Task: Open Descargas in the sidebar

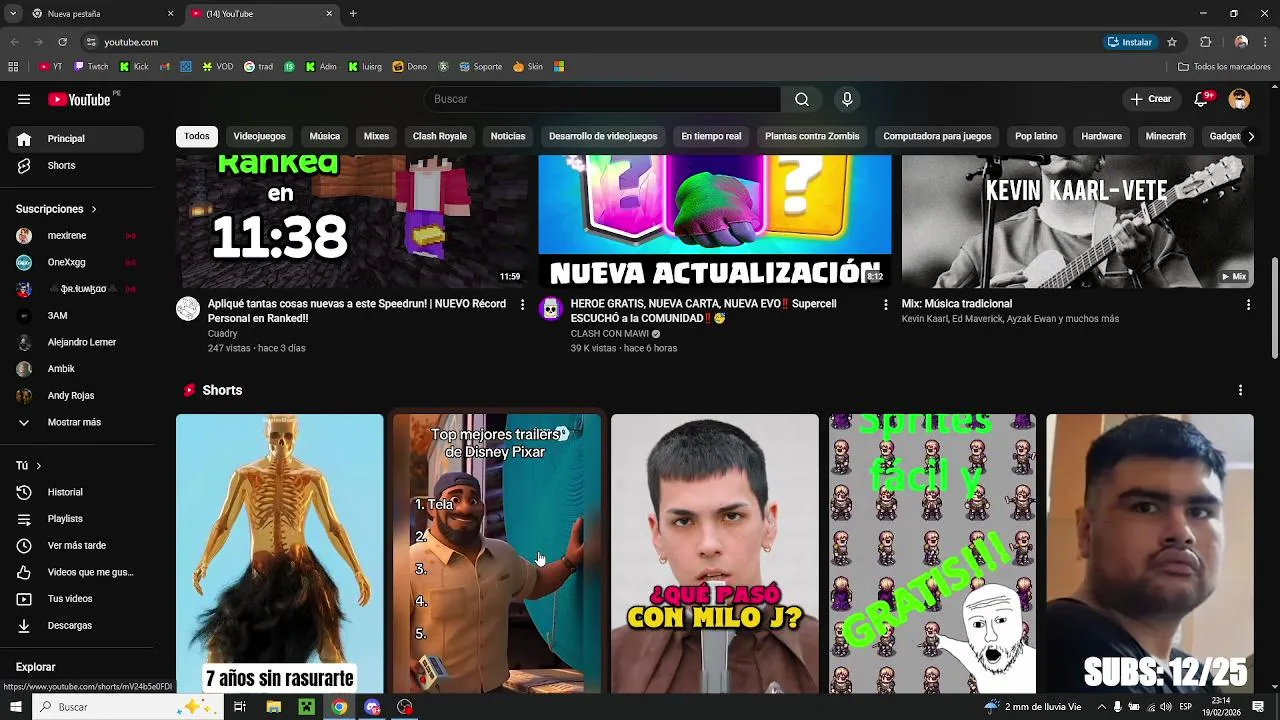Action: 78,625
